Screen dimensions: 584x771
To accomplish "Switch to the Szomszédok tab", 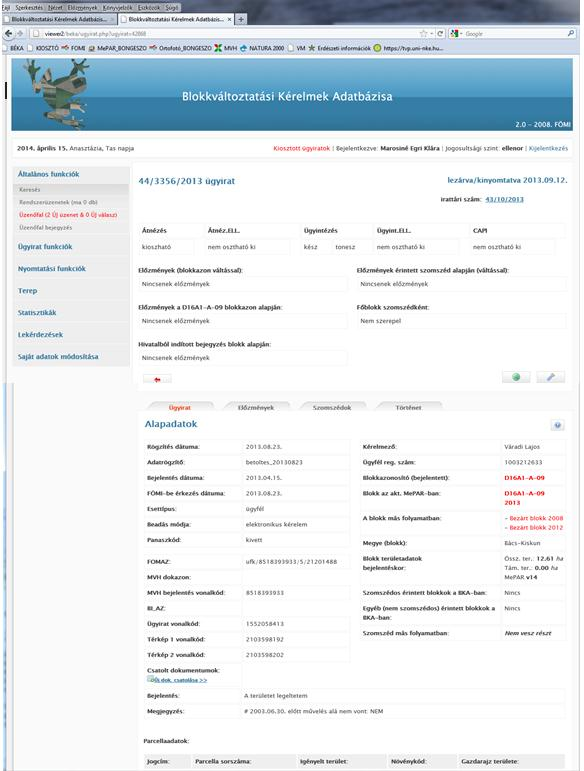I will coord(332,407).
